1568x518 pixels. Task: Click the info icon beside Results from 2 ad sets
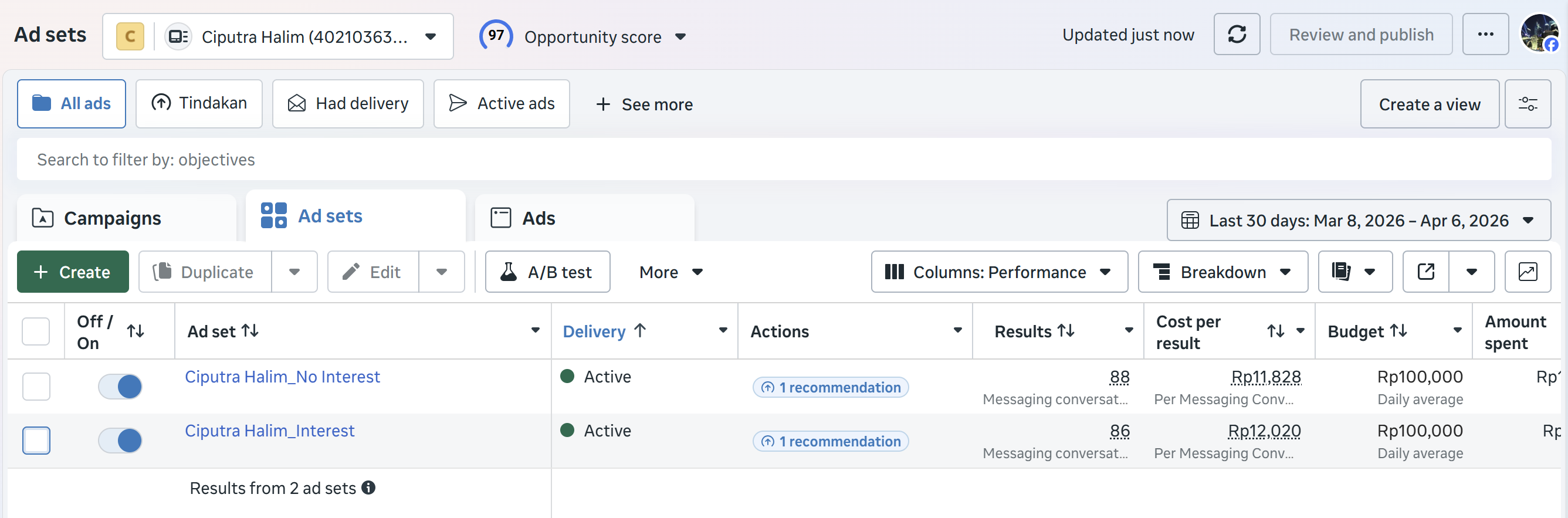pos(368,487)
